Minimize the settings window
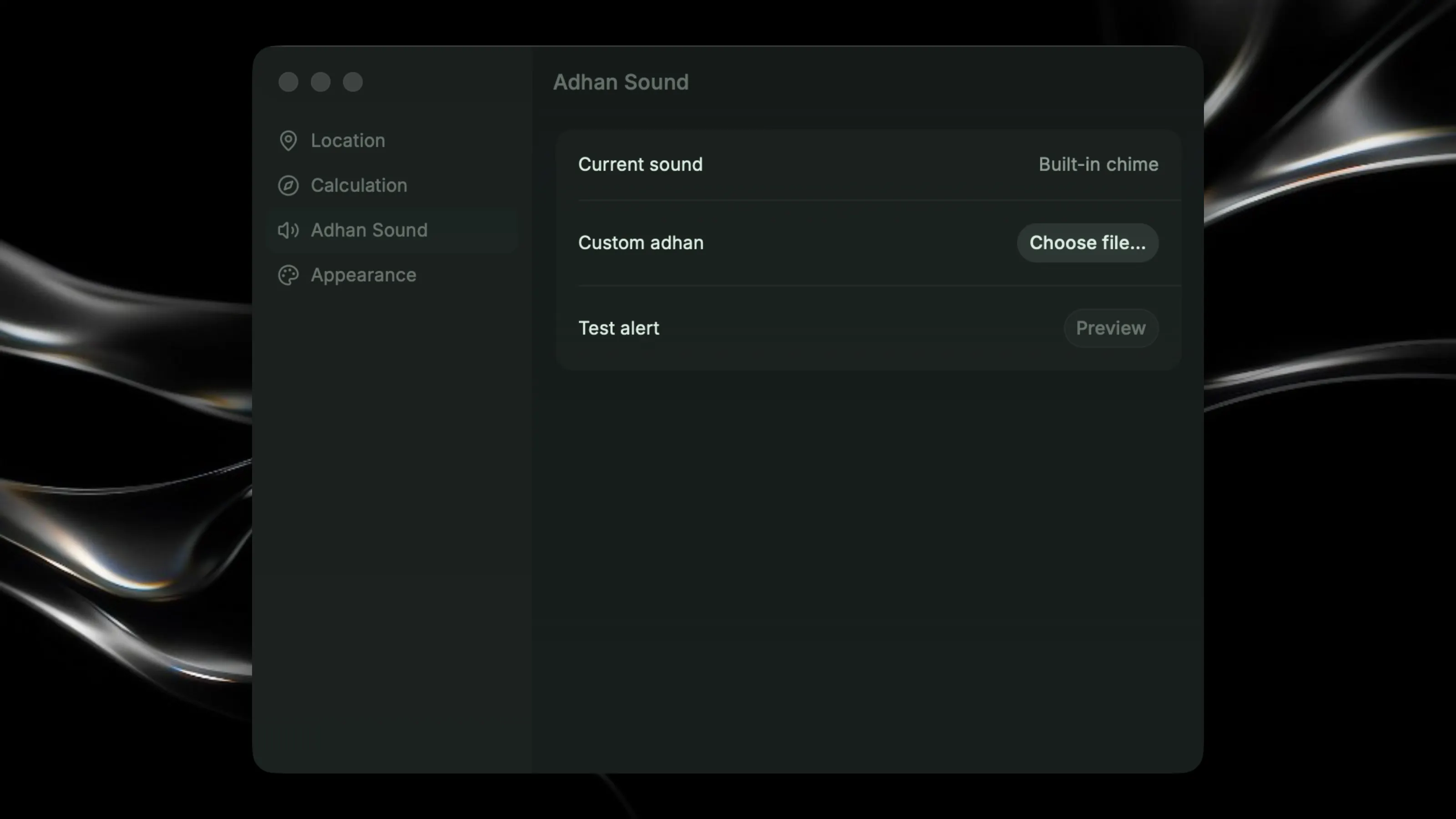This screenshot has width=1456, height=819. point(320,82)
